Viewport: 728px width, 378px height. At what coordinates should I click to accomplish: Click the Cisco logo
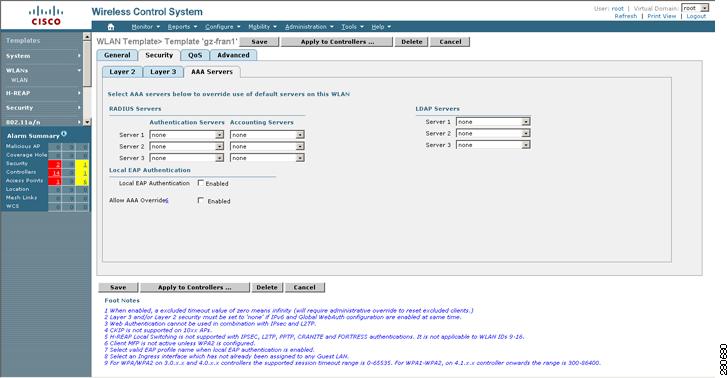(46, 15)
